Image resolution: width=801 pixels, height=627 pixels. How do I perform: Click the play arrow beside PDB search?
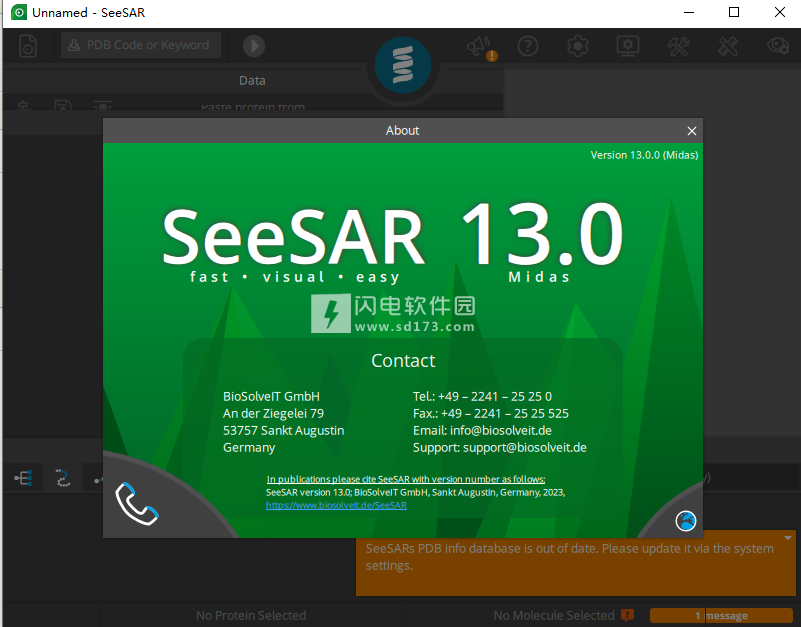click(x=254, y=46)
